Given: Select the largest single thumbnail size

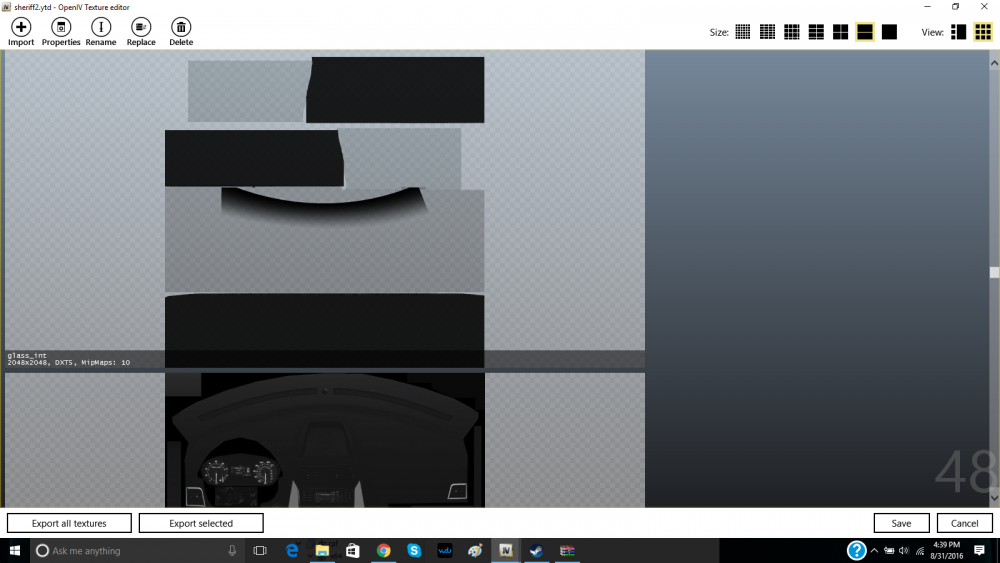Looking at the screenshot, I should click(889, 32).
